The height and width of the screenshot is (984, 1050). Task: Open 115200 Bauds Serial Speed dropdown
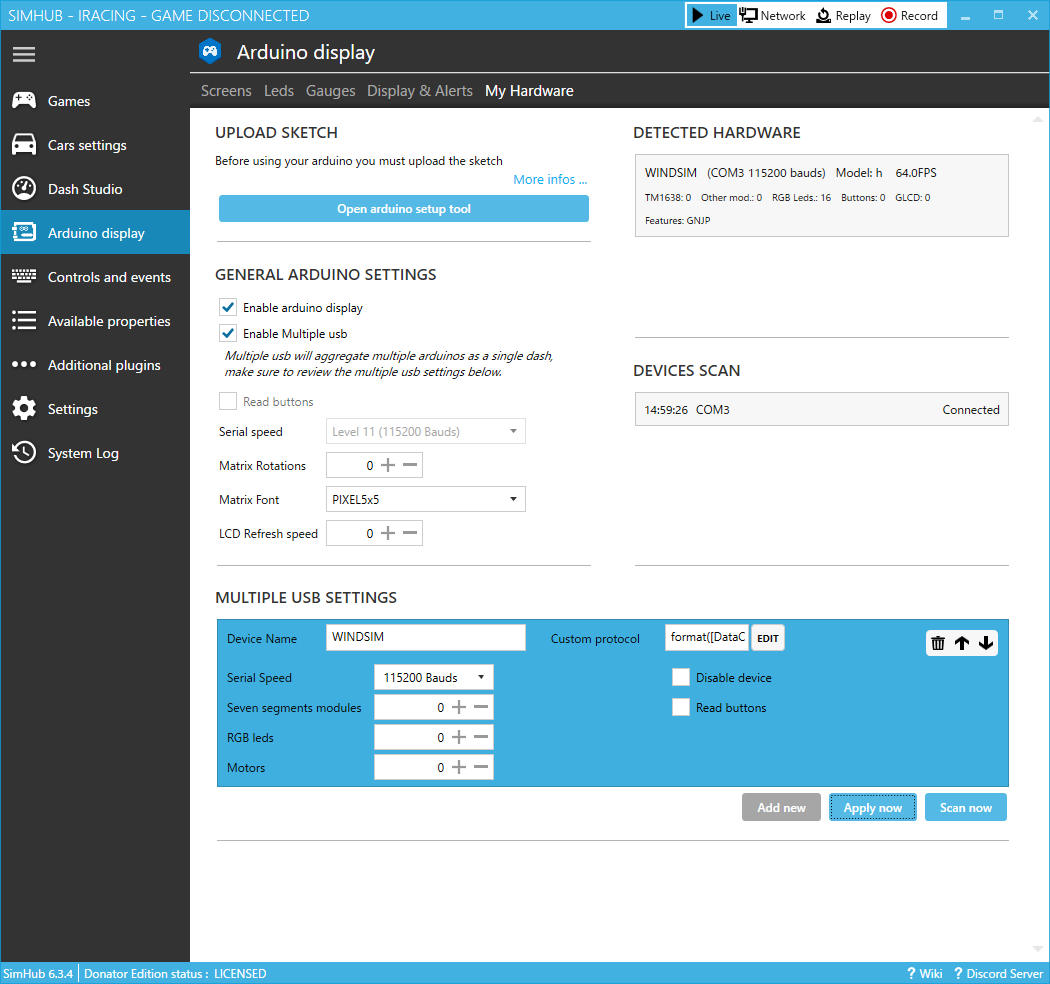tap(433, 677)
